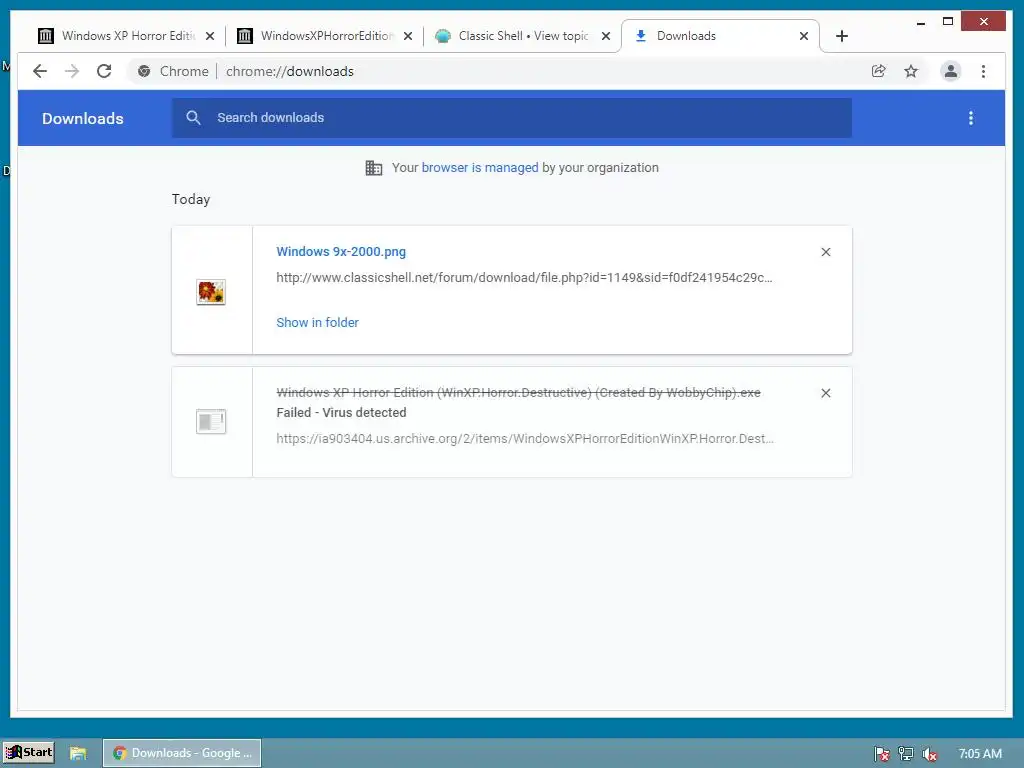1024x768 pixels.
Task: Switch to the Windows XP Horror Edition tab
Action: click(127, 36)
